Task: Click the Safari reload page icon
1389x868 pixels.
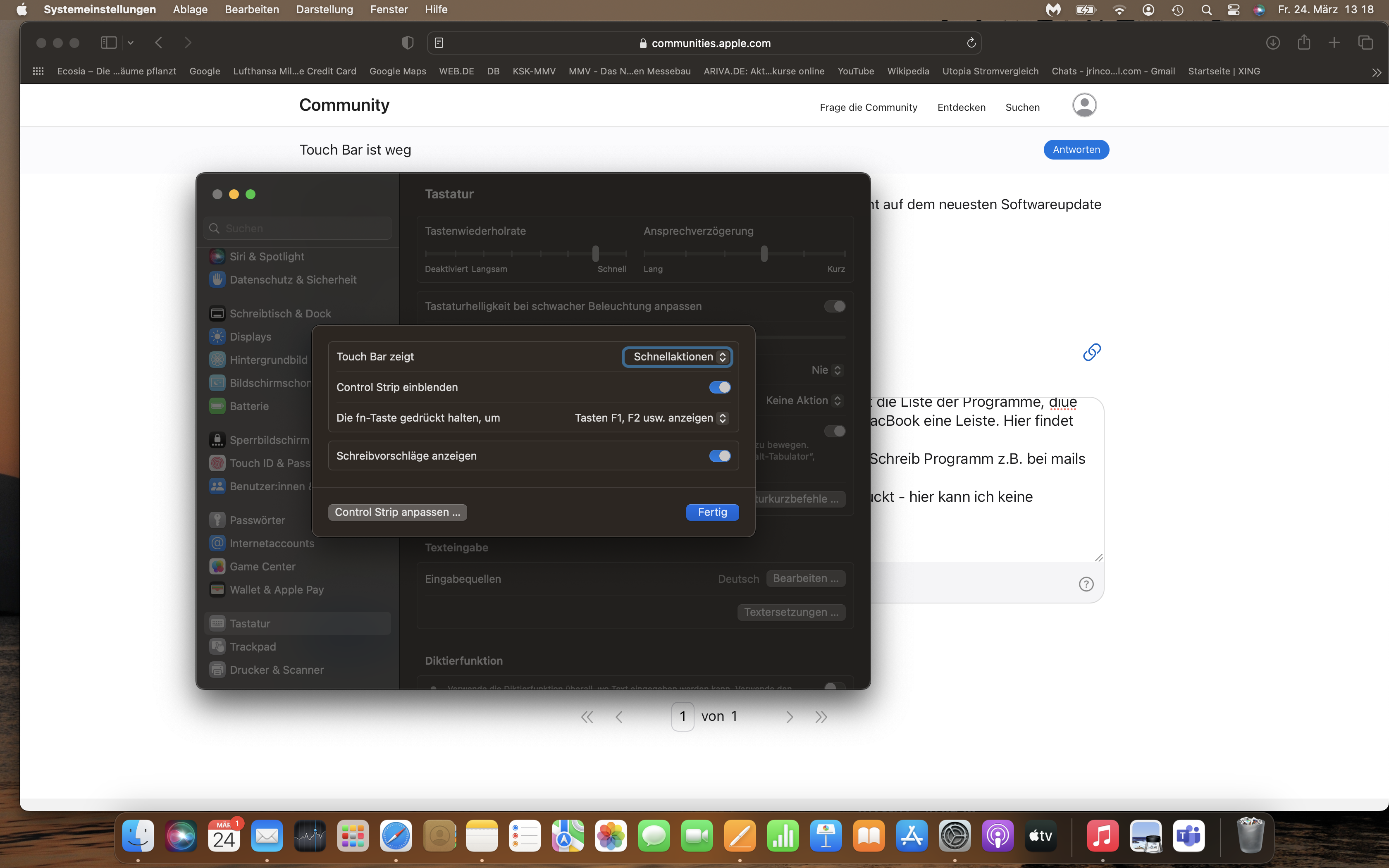Action: 971,43
